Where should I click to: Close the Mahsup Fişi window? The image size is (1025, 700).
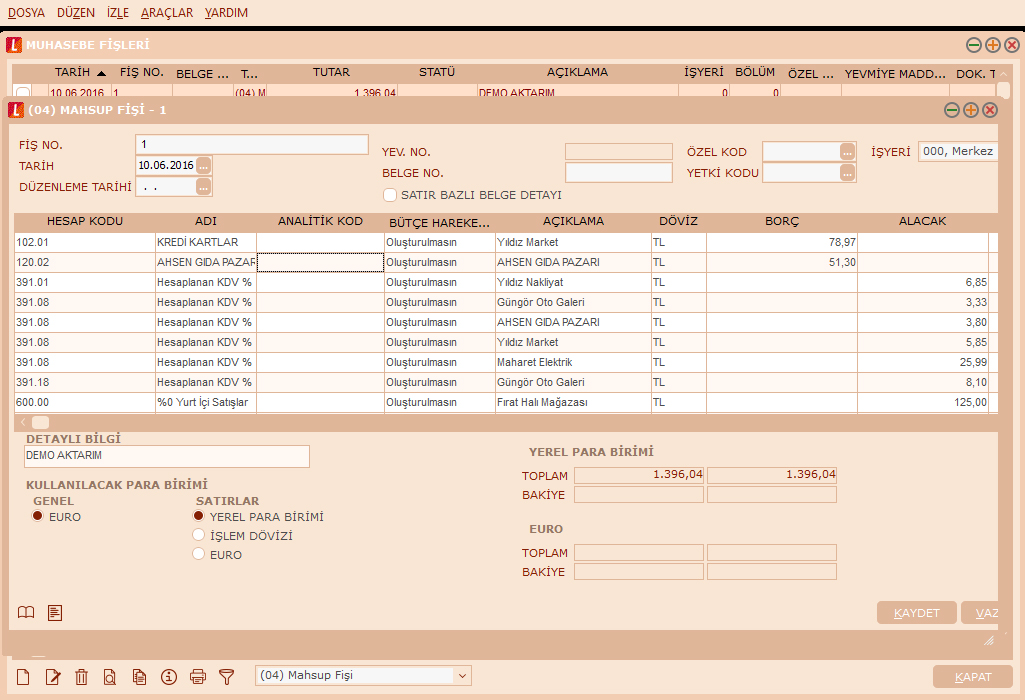tap(990, 110)
